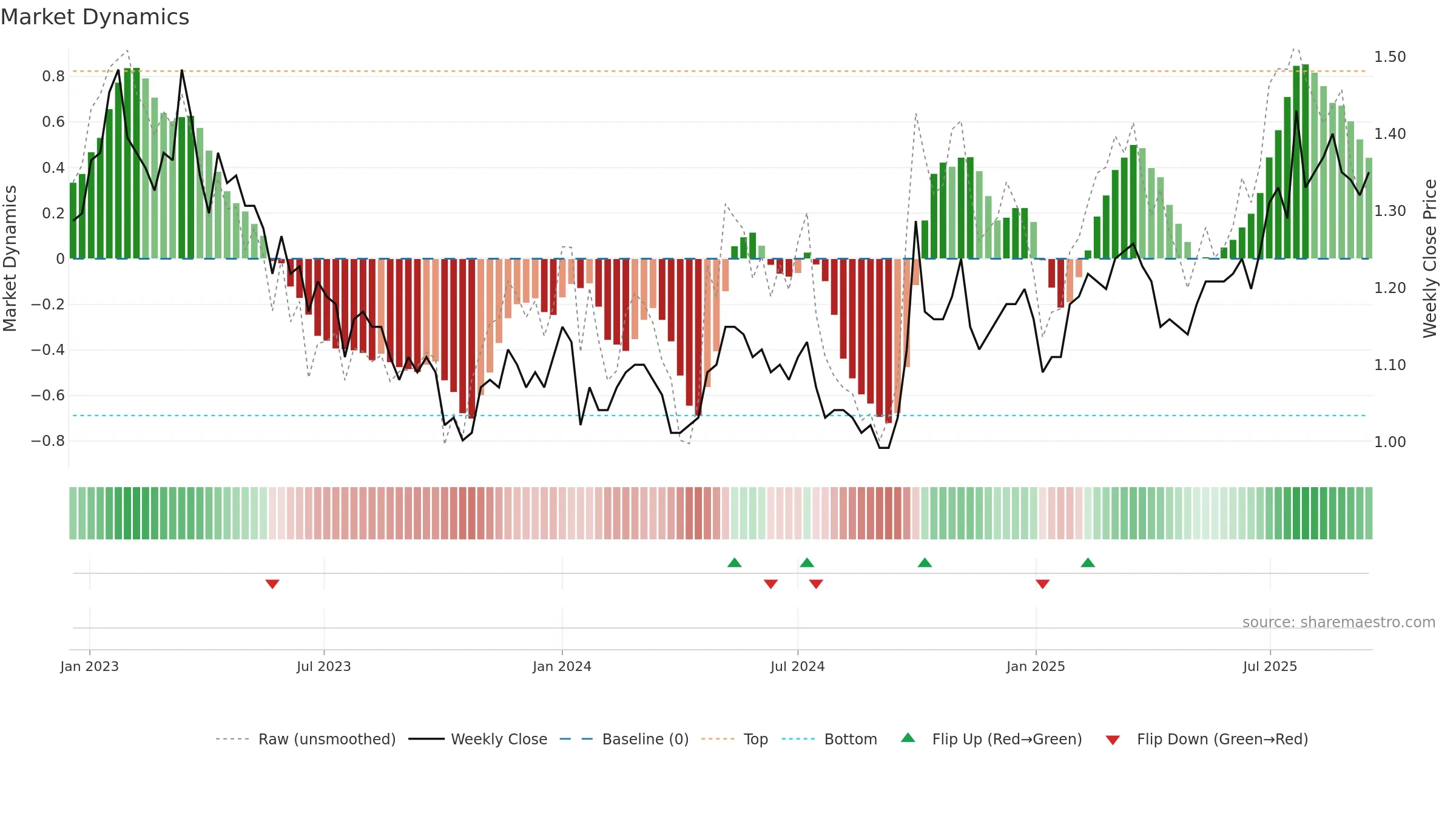This screenshot has width=1456, height=819.
Task: Click the Jul 2025 x-axis label
Action: 1270,666
